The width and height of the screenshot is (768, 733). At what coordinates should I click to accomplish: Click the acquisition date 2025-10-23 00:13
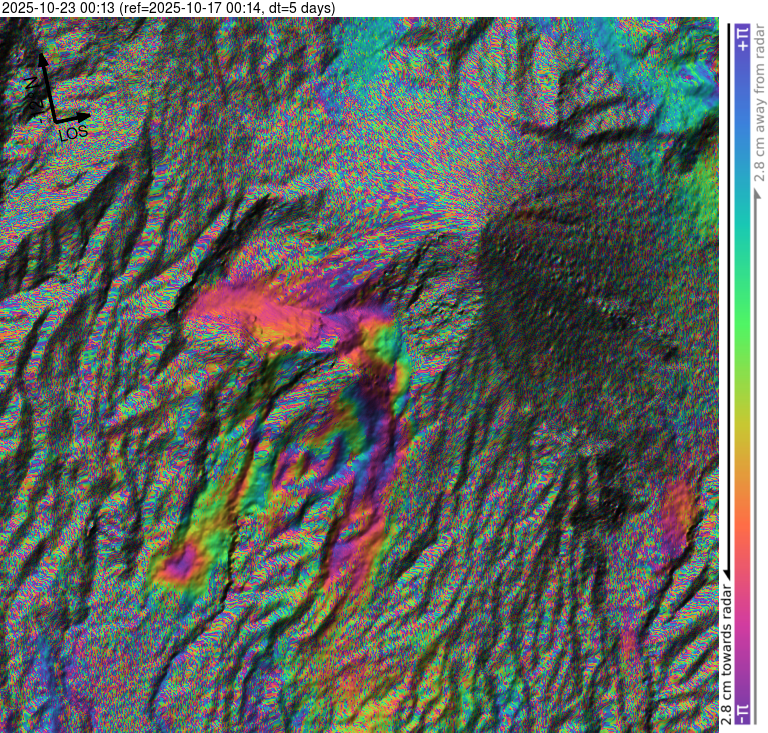click(58, 8)
